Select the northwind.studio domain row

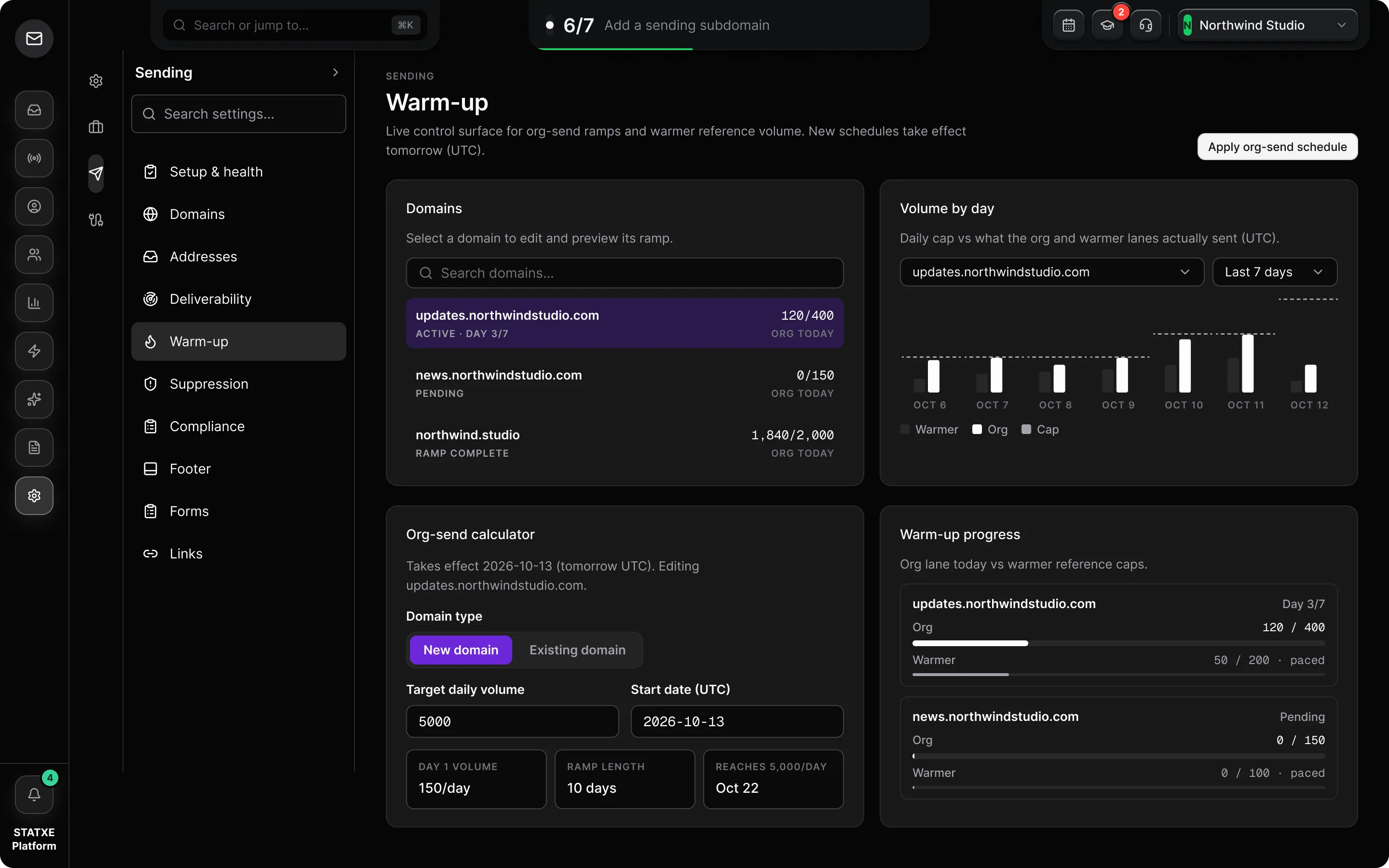[625, 443]
